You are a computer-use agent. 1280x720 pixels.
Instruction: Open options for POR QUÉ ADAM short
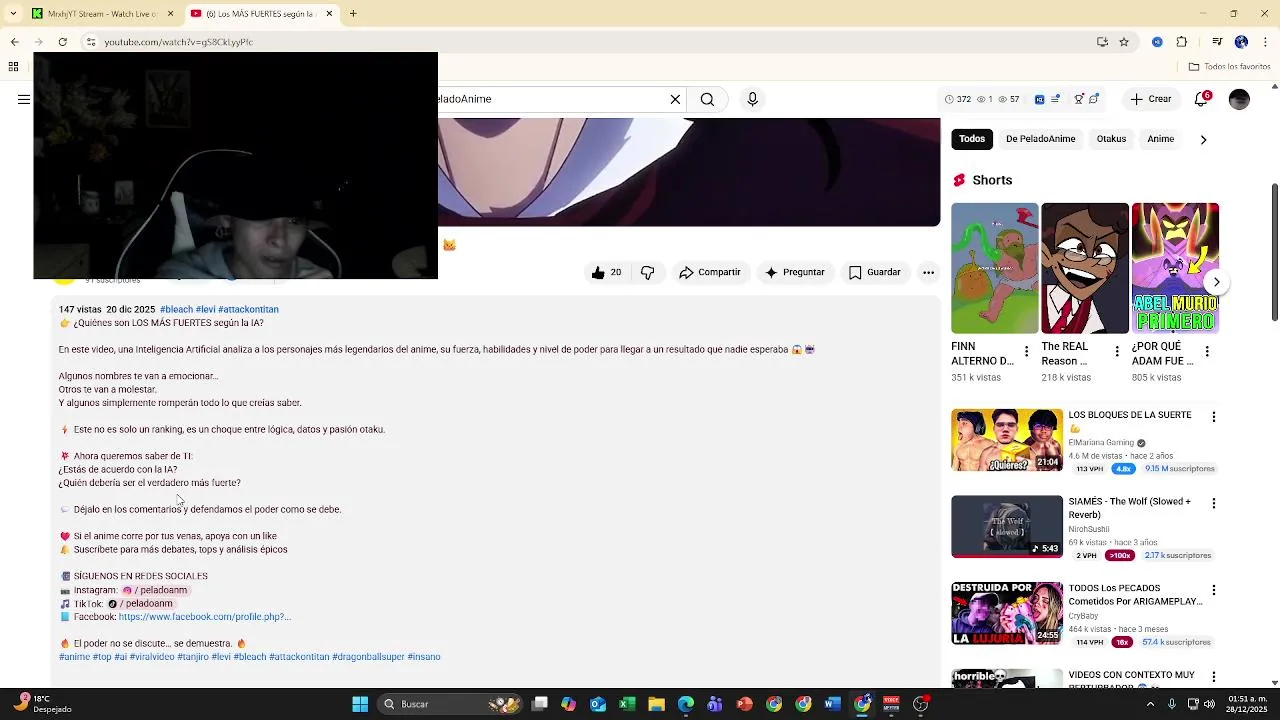click(x=1207, y=352)
